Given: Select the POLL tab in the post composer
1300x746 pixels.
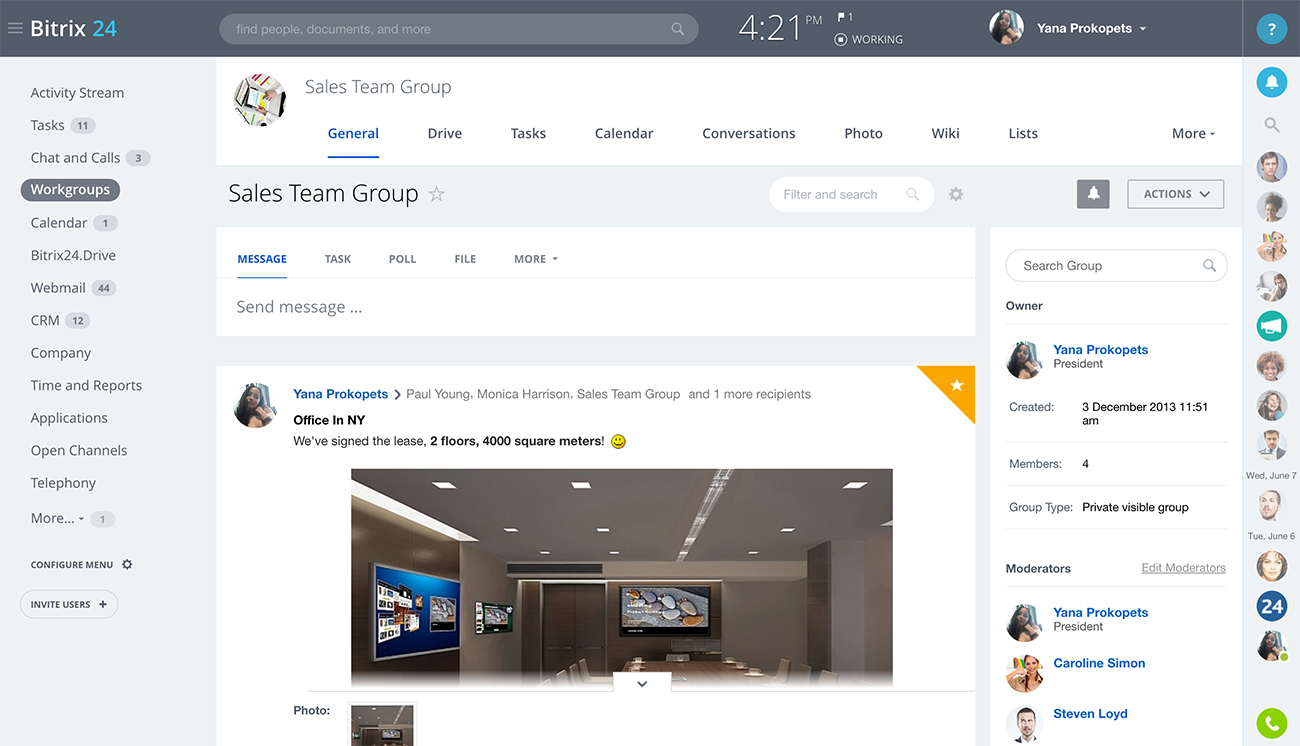Looking at the screenshot, I should pos(402,259).
